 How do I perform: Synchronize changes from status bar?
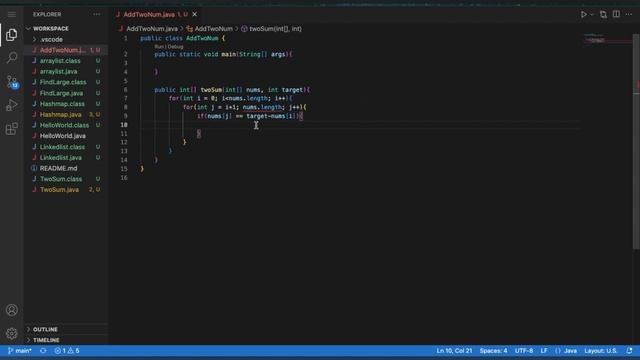point(43,351)
